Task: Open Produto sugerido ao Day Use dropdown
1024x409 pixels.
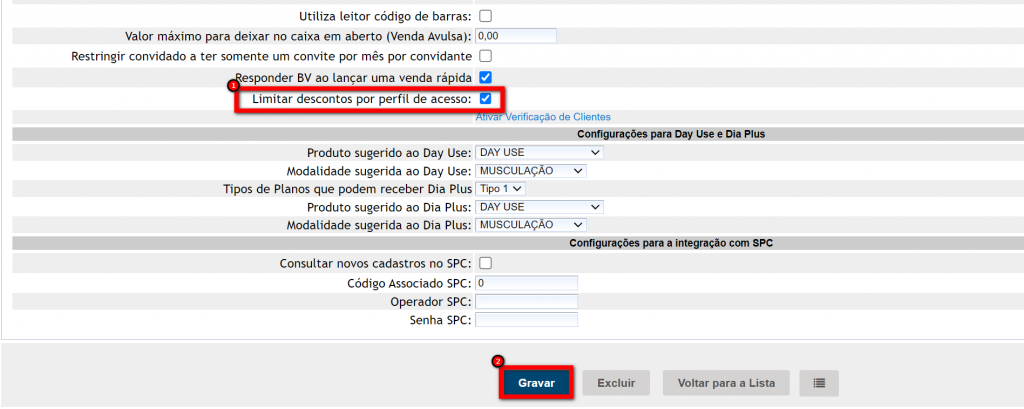Action: pyautogui.click(x=539, y=152)
